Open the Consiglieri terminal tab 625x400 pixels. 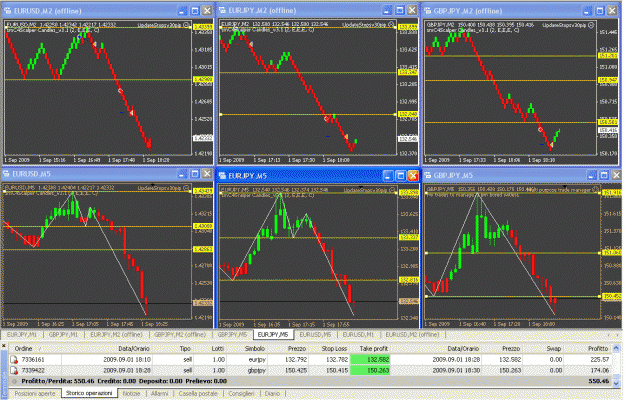(241, 393)
